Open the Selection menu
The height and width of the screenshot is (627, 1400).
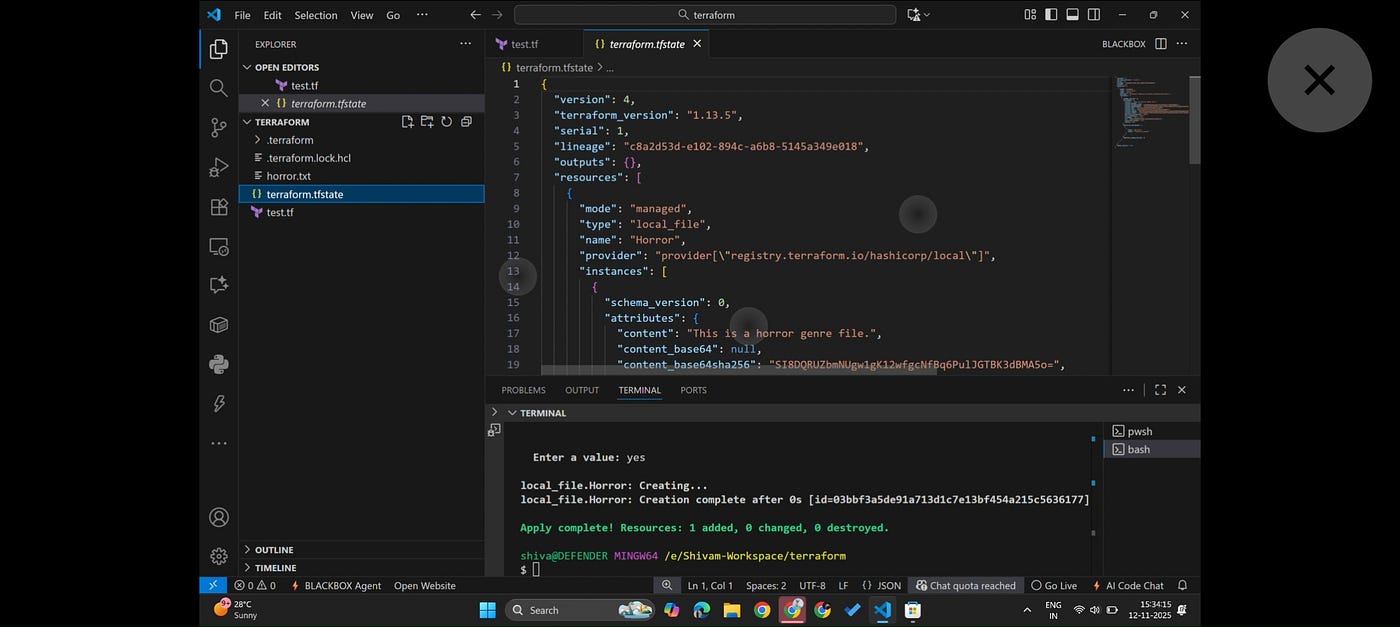316,15
